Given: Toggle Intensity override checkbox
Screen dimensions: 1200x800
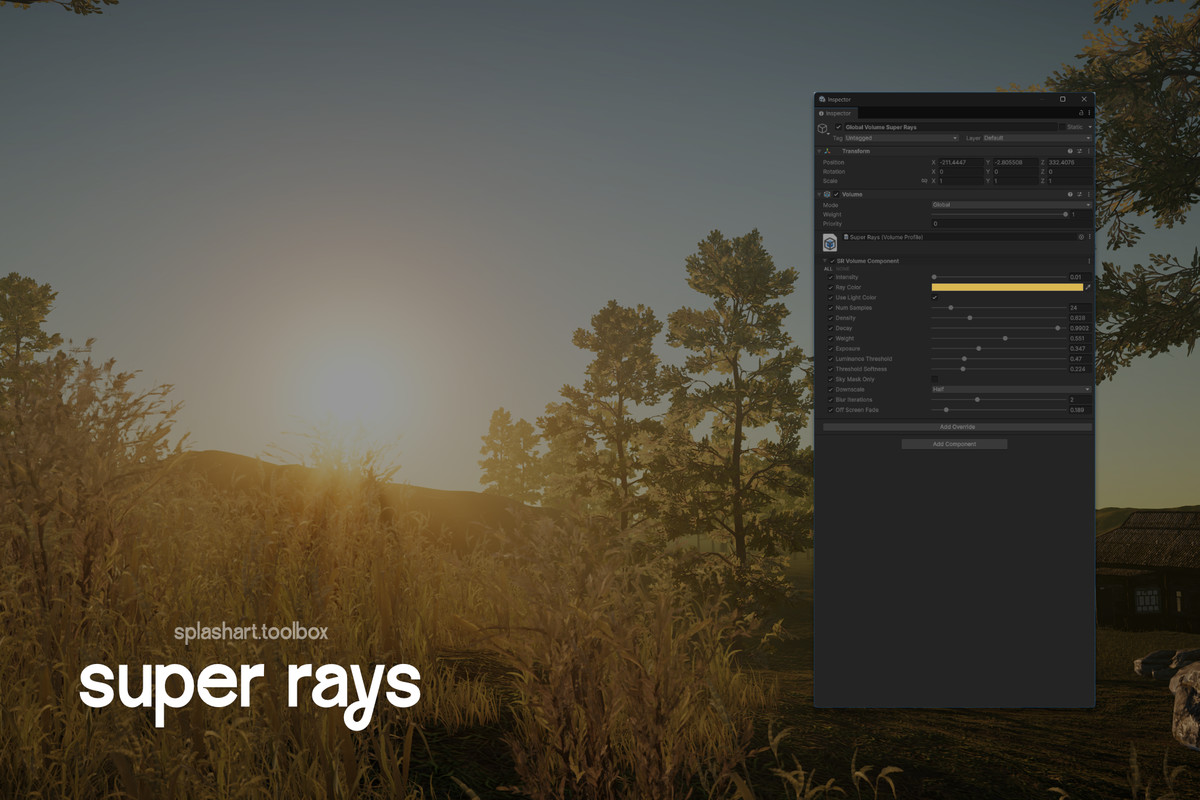Looking at the screenshot, I should (x=830, y=277).
